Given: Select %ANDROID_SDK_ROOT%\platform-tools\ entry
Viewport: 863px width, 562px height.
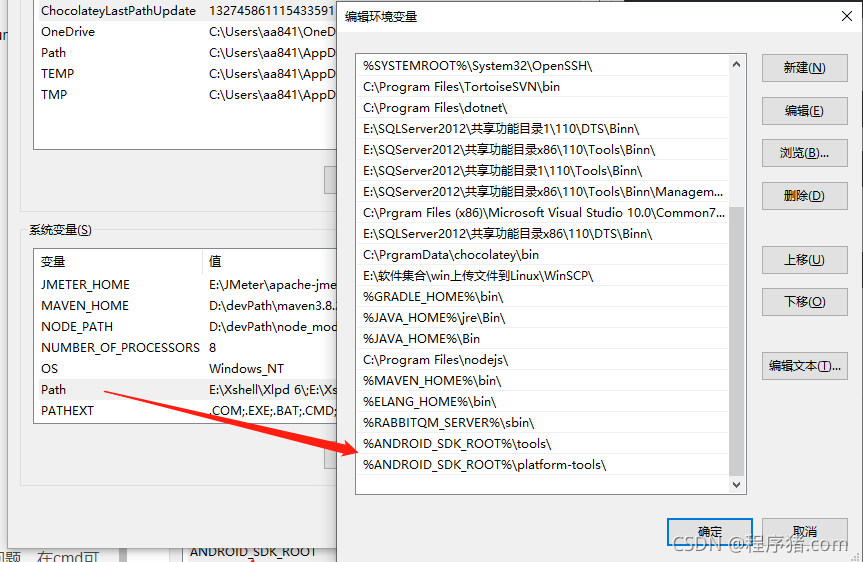Looking at the screenshot, I should [542, 465].
